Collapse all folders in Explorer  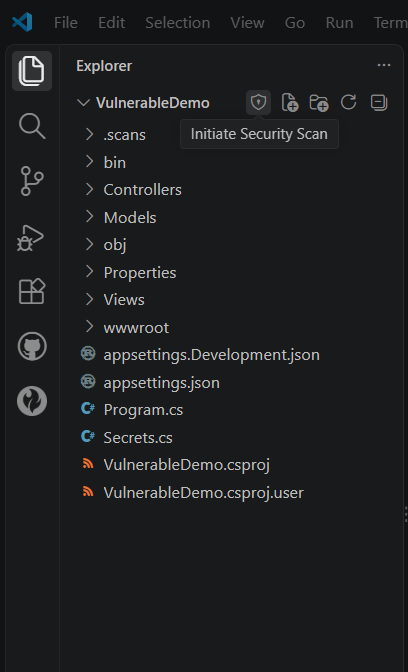(x=379, y=102)
